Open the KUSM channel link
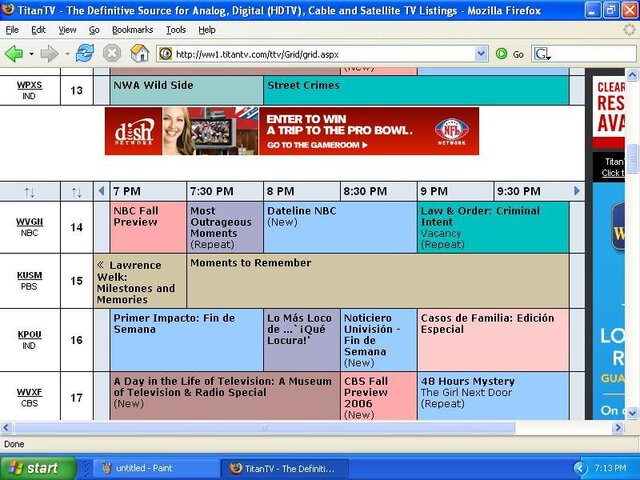640x480 pixels. (x=29, y=276)
